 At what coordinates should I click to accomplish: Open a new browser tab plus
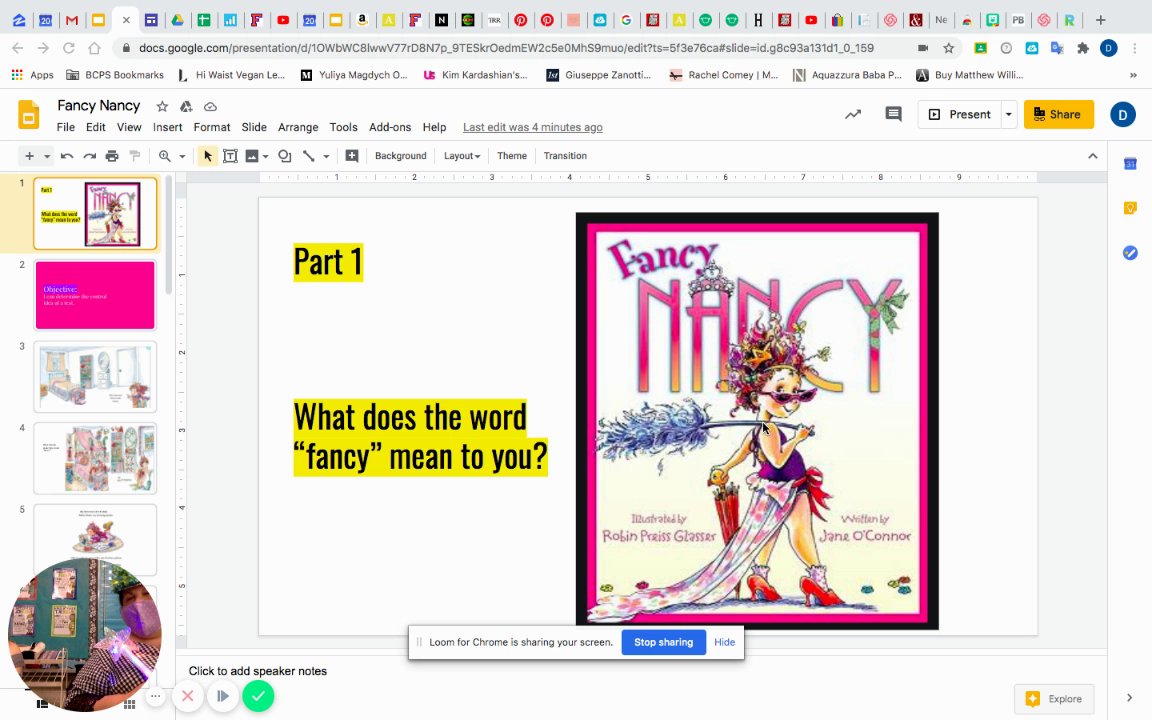pos(1101,20)
